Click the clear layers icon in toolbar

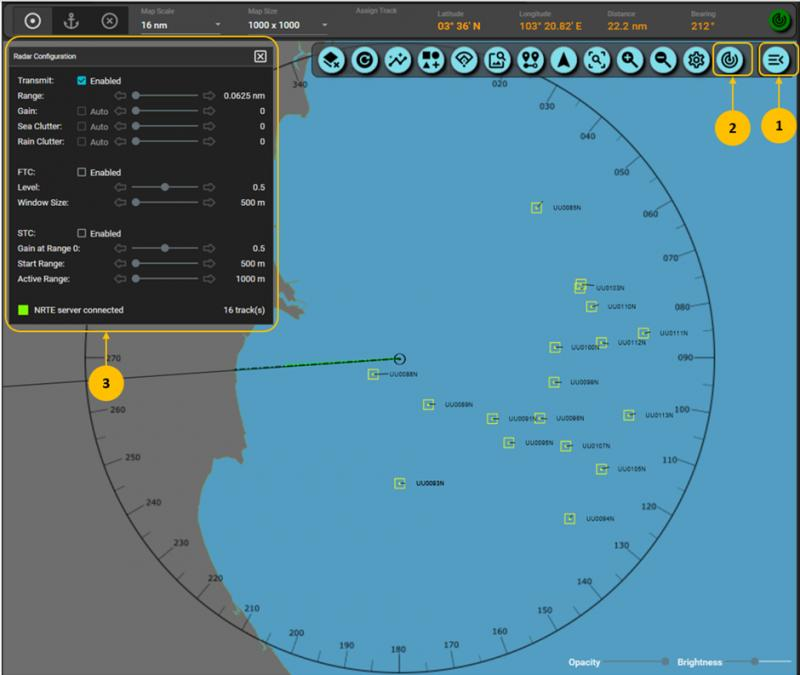pyautogui.click(x=333, y=62)
